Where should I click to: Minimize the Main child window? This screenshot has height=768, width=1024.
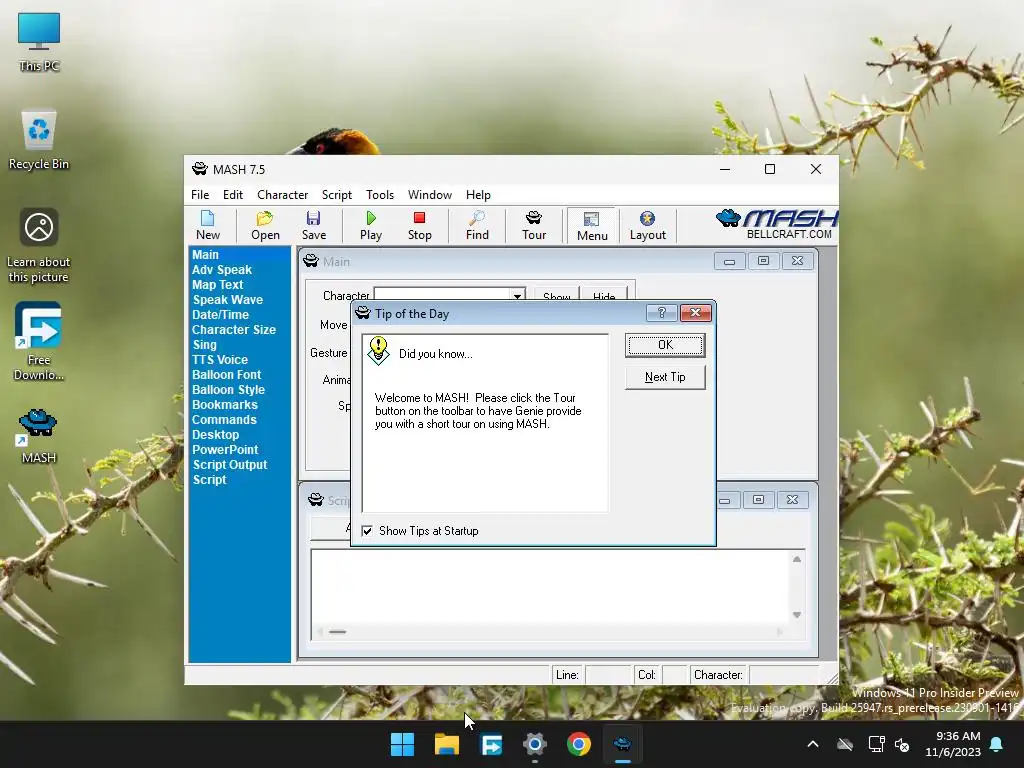[729, 261]
